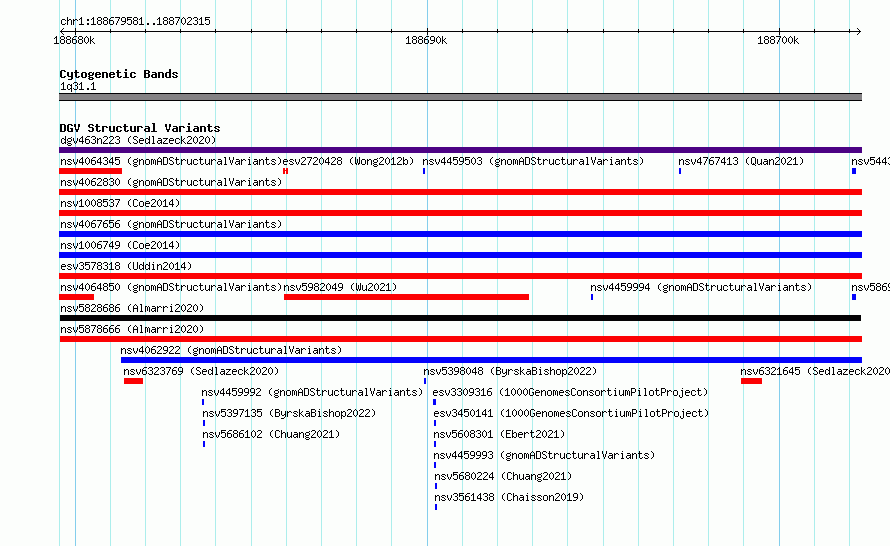Open nsv5878666 (Almarri2020) label
The width and height of the screenshot is (890, 546).
(x=132, y=329)
